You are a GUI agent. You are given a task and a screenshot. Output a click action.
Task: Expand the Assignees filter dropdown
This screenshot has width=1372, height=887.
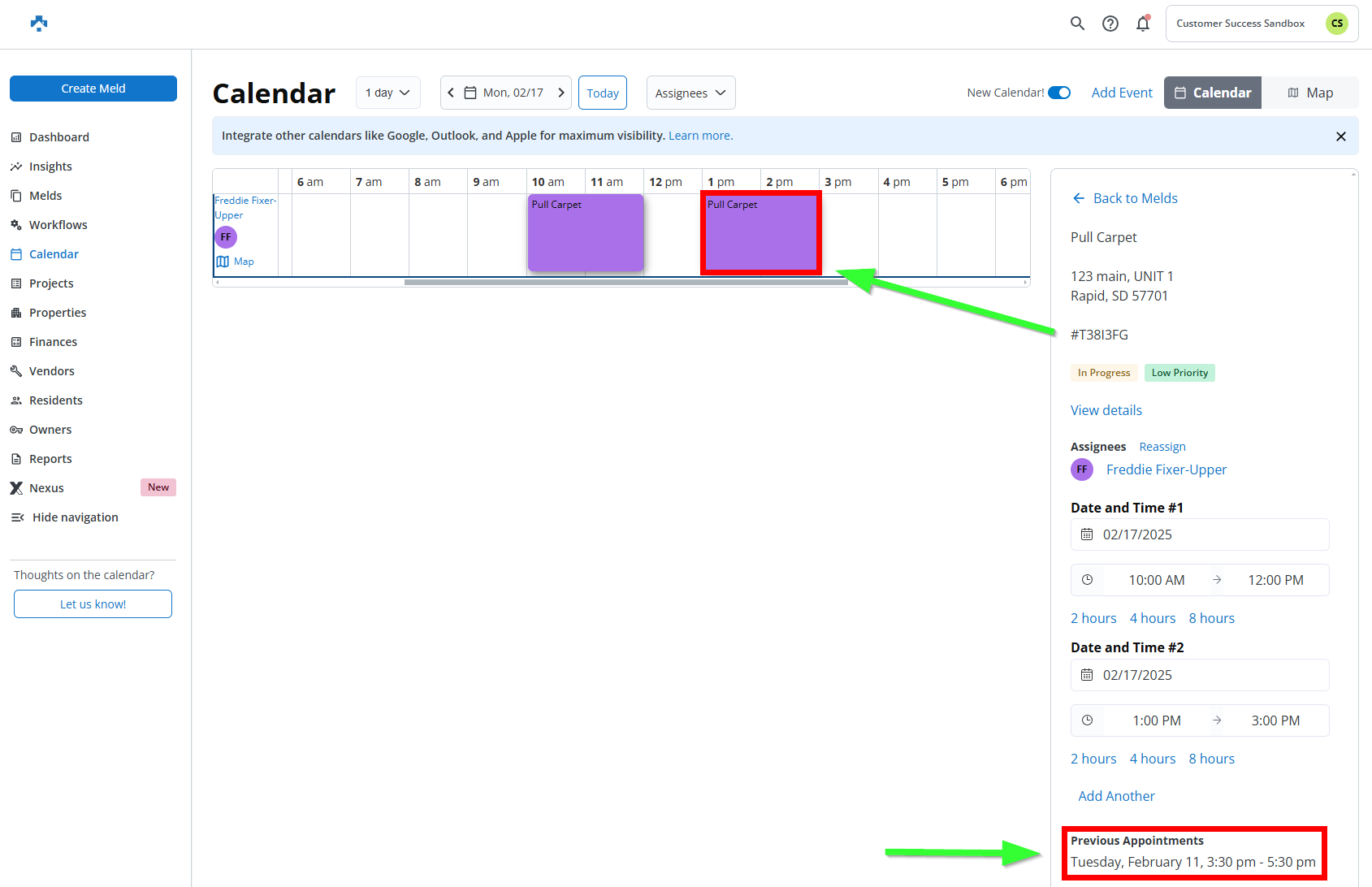coord(690,93)
